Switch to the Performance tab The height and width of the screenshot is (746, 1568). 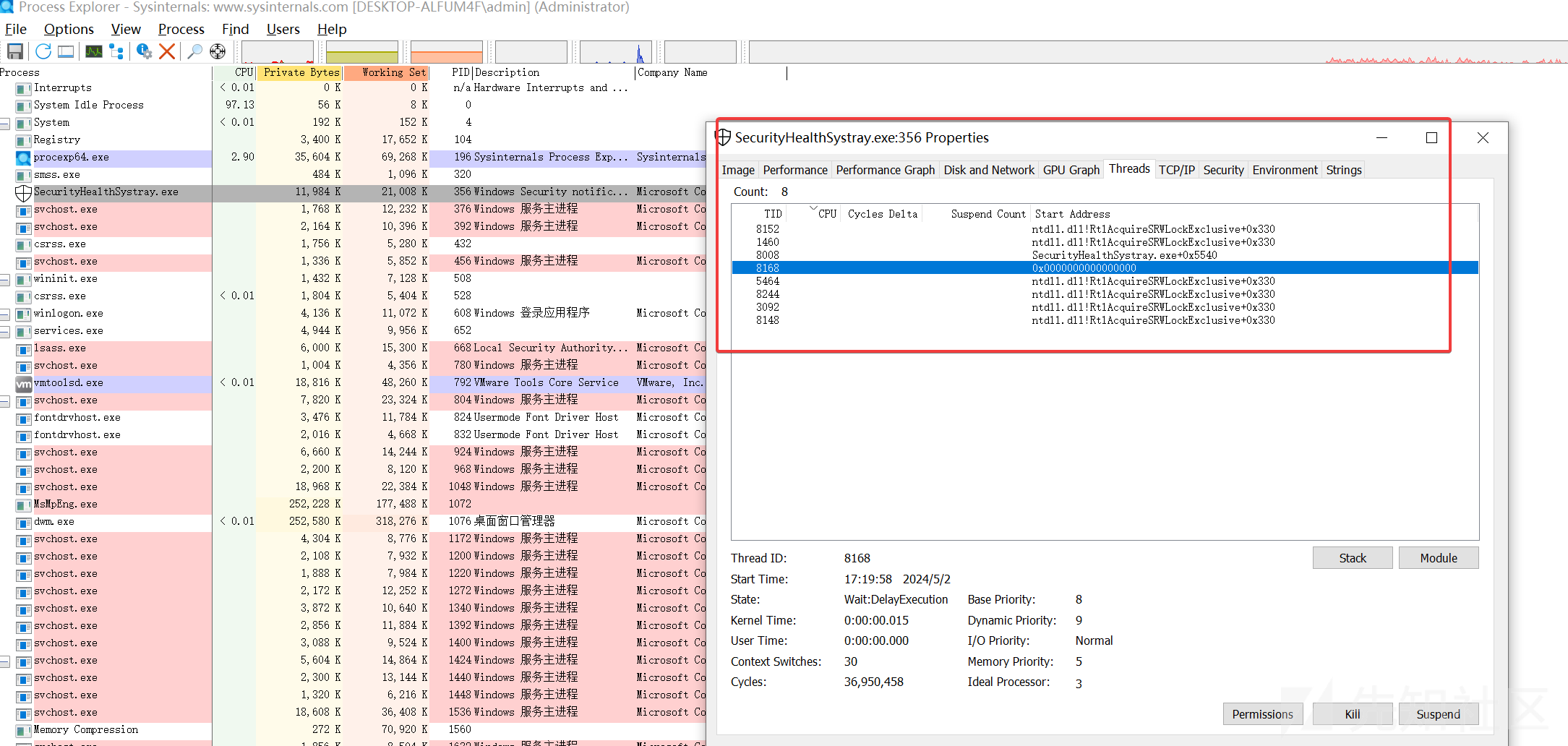point(795,170)
